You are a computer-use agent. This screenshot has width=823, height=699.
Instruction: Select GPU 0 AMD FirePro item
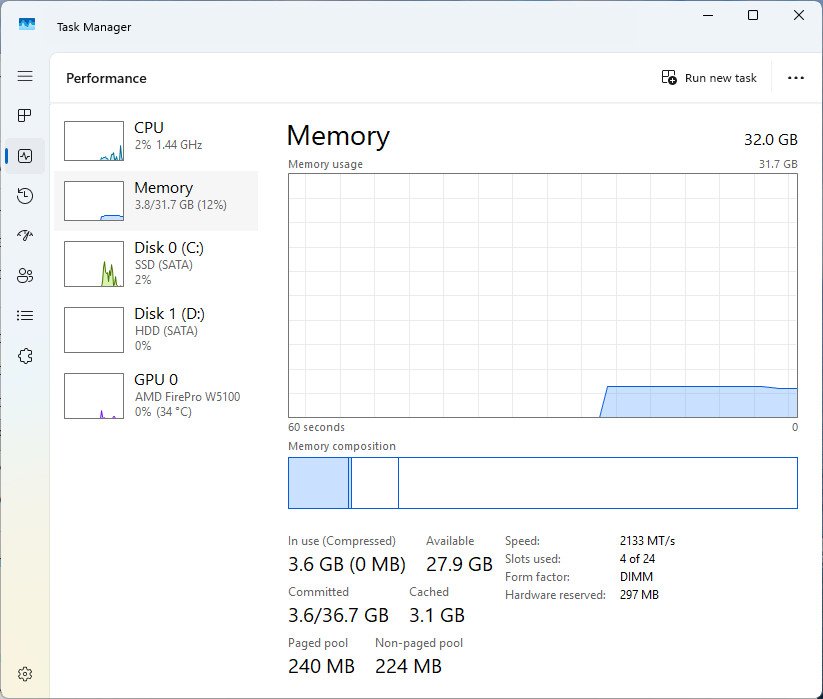click(156, 396)
